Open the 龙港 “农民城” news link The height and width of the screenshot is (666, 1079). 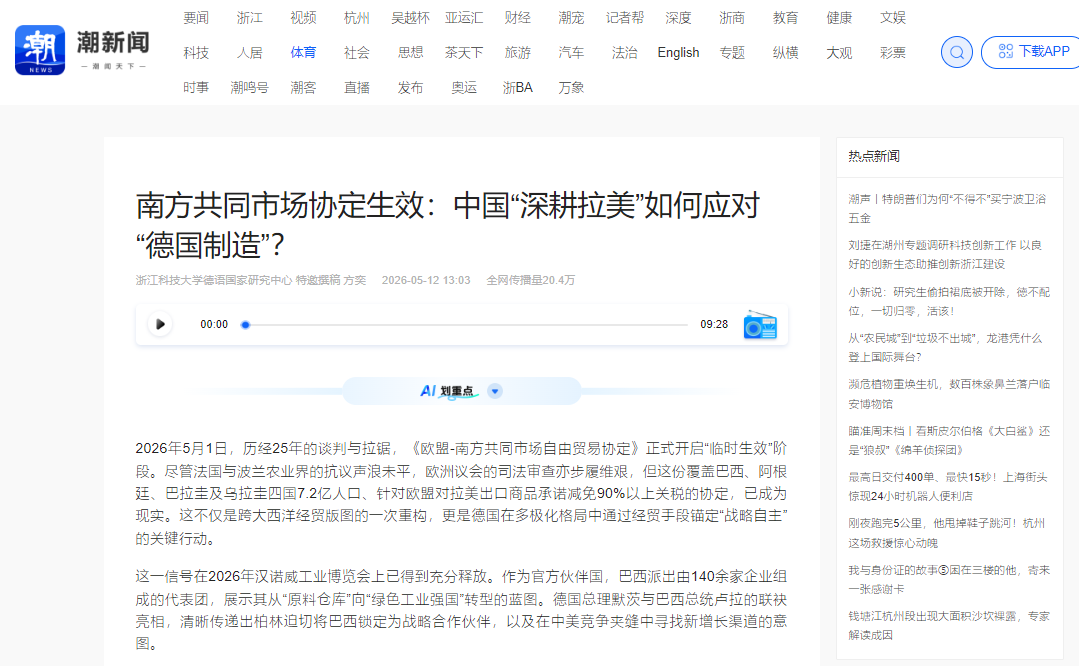tap(945, 347)
